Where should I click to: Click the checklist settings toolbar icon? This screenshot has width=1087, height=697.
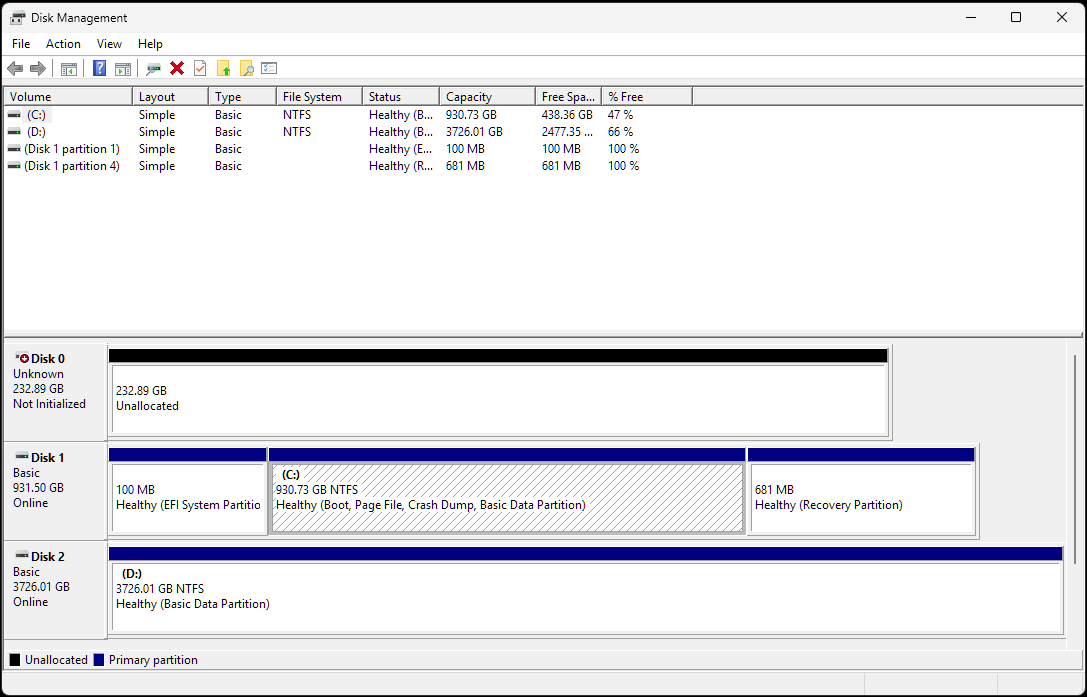click(x=269, y=68)
